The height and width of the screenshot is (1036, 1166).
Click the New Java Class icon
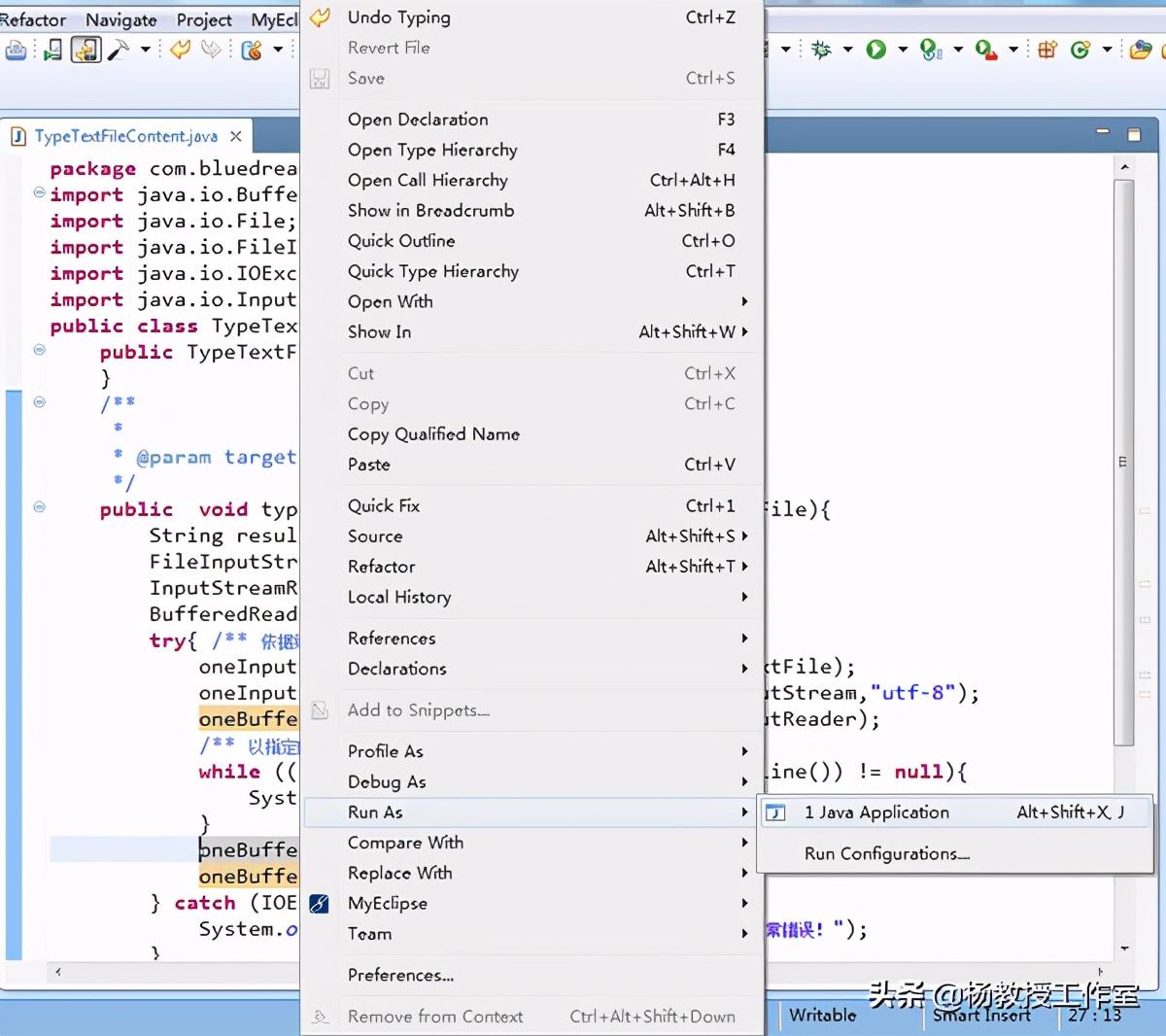pyautogui.click(x=1080, y=50)
